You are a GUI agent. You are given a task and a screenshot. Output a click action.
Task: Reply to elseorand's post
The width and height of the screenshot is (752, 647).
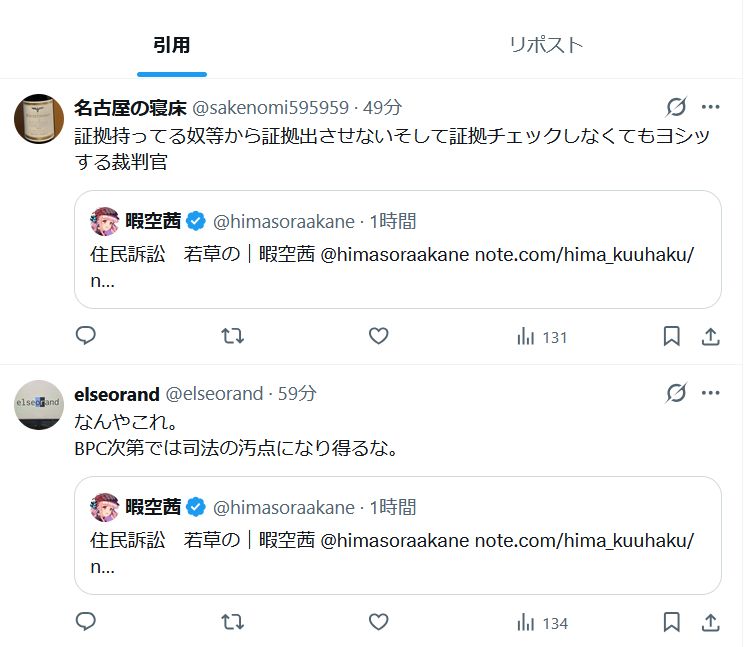(86, 622)
